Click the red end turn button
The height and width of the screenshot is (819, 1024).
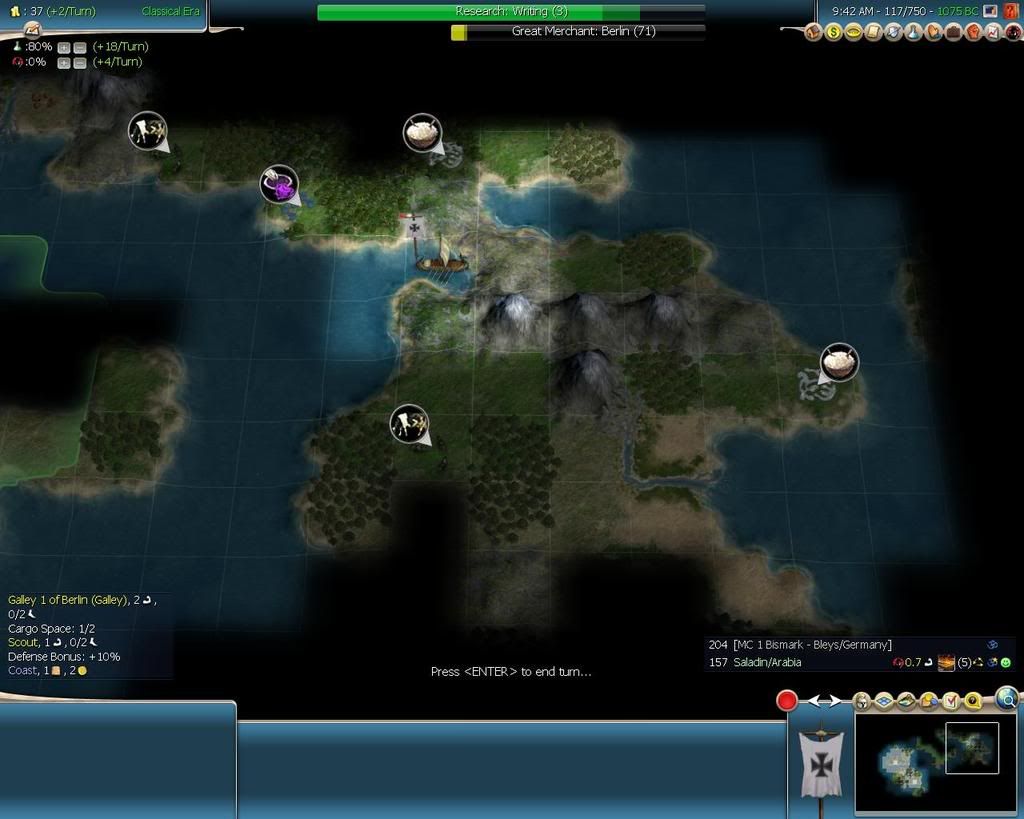(787, 700)
